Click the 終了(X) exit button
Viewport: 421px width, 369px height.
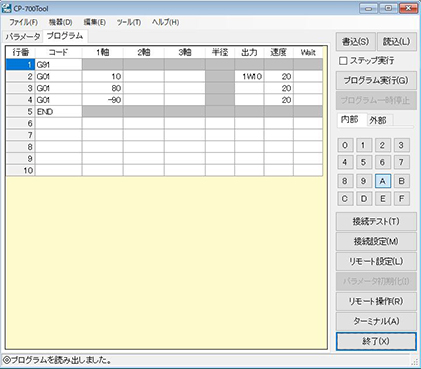[x=376, y=341]
